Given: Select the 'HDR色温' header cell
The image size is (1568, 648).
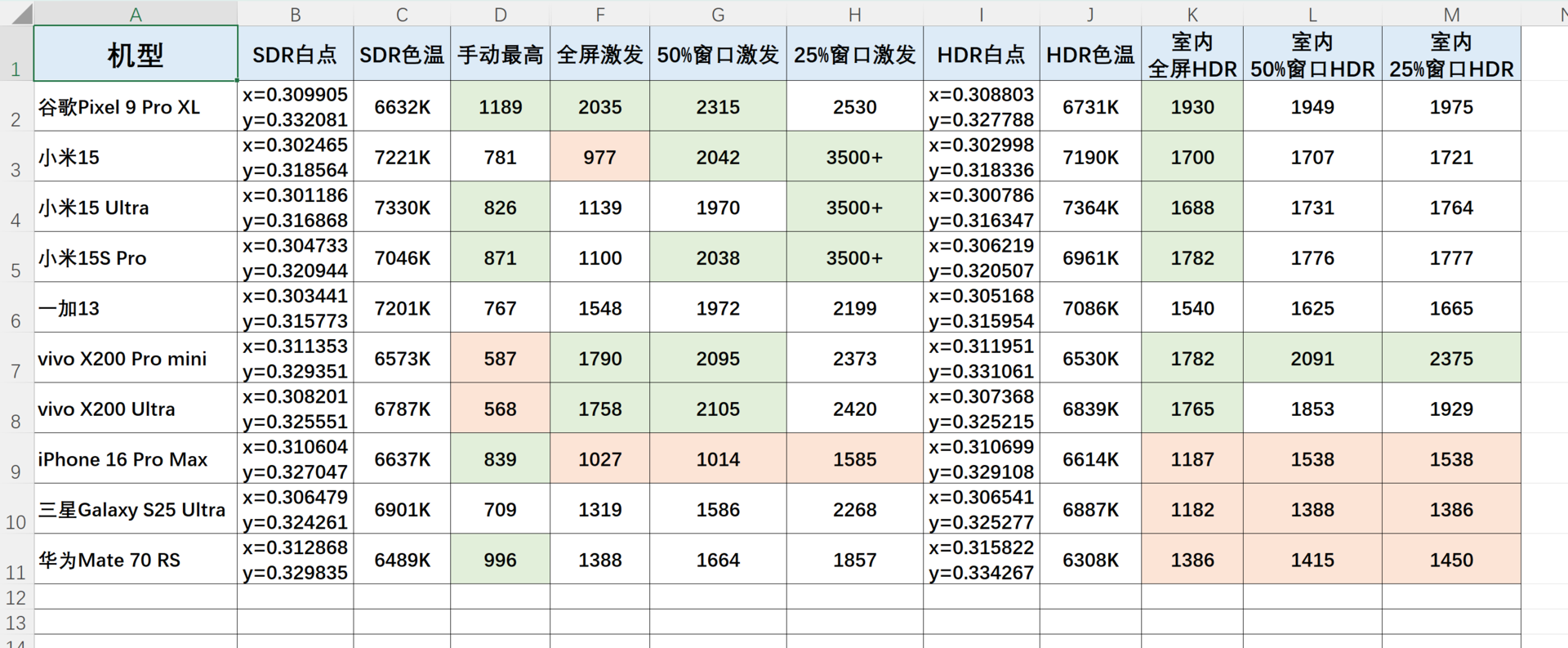Looking at the screenshot, I should [x=1090, y=54].
